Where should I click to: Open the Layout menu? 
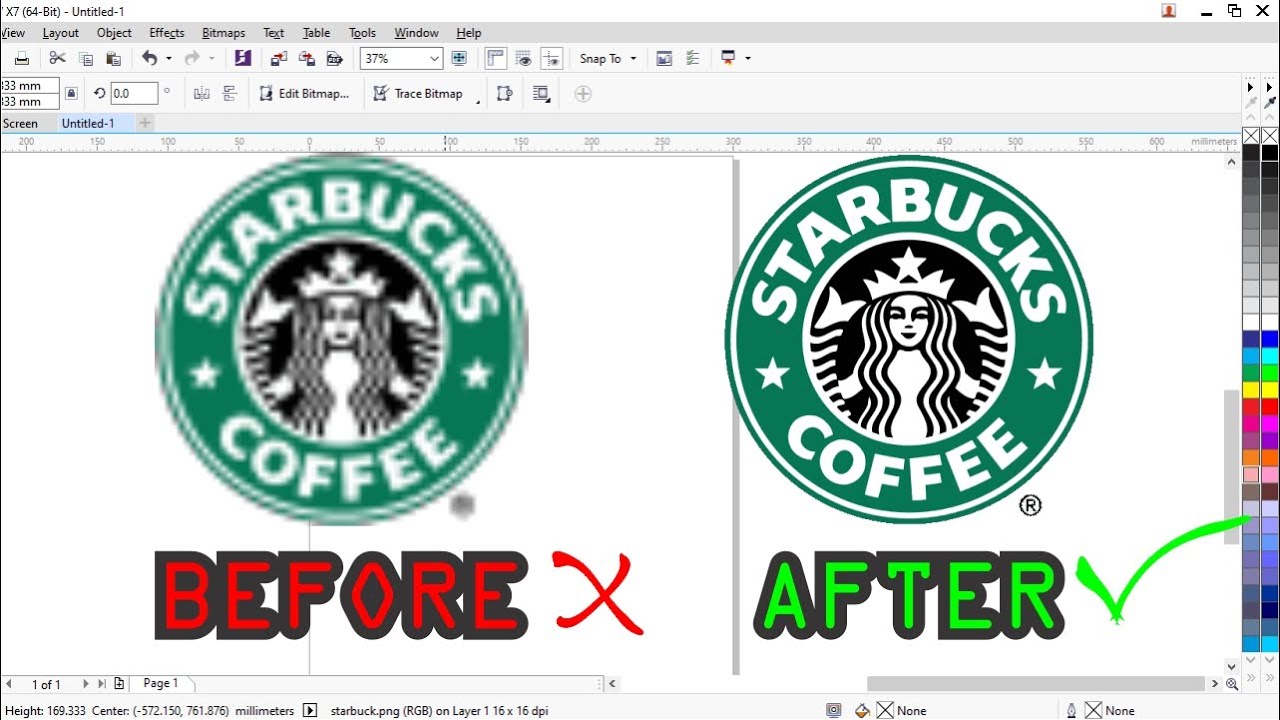pyautogui.click(x=60, y=33)
